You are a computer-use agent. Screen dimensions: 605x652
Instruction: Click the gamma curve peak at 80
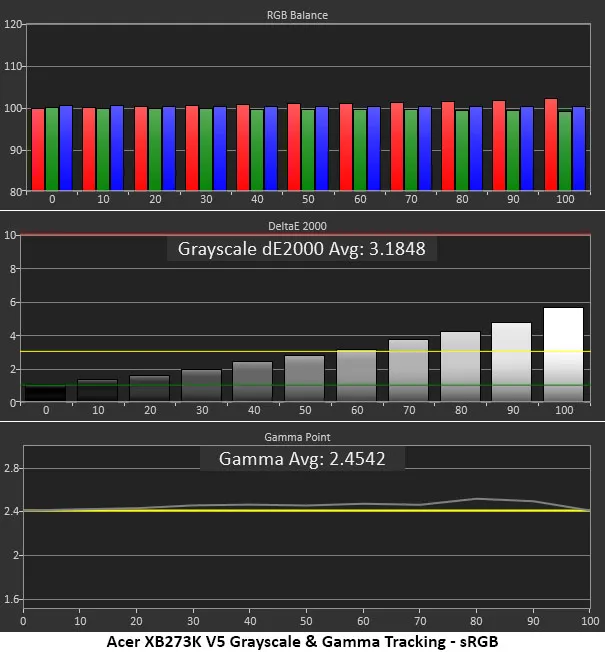pos(478,498)
